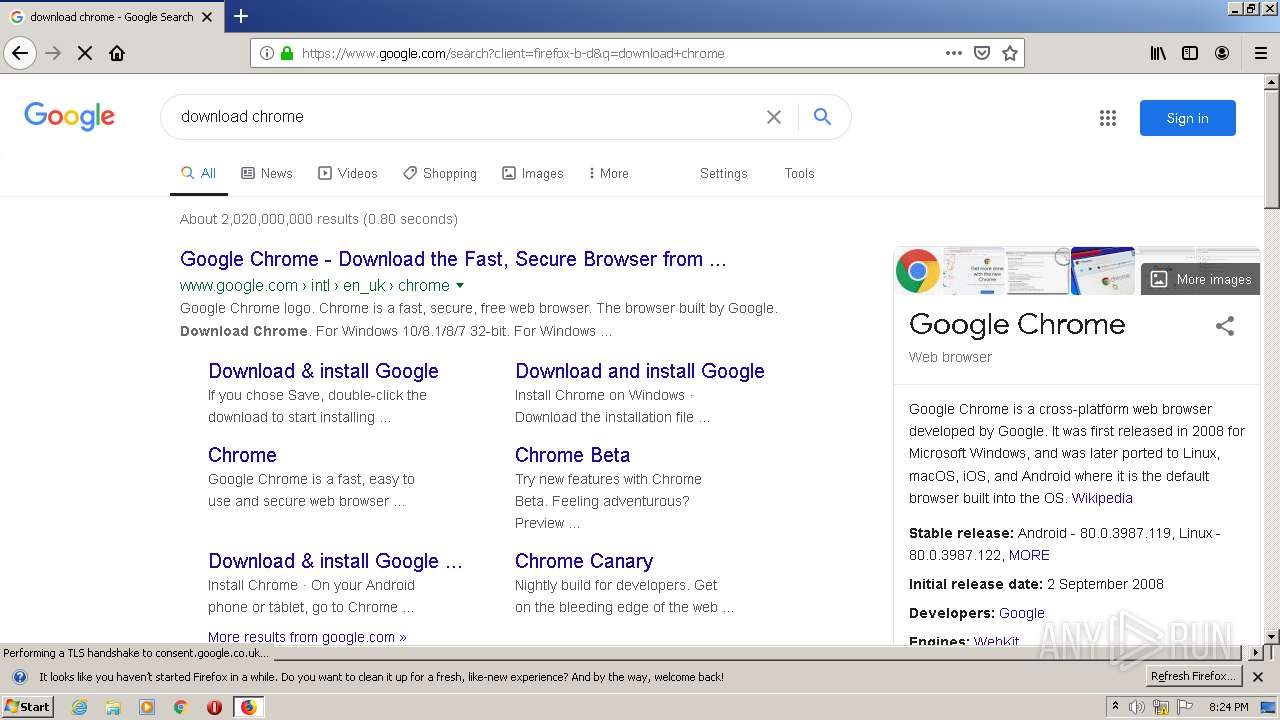Screen dimensions: 1280x720
Task: Open search Tools options
Action: (x=799, y=173)
